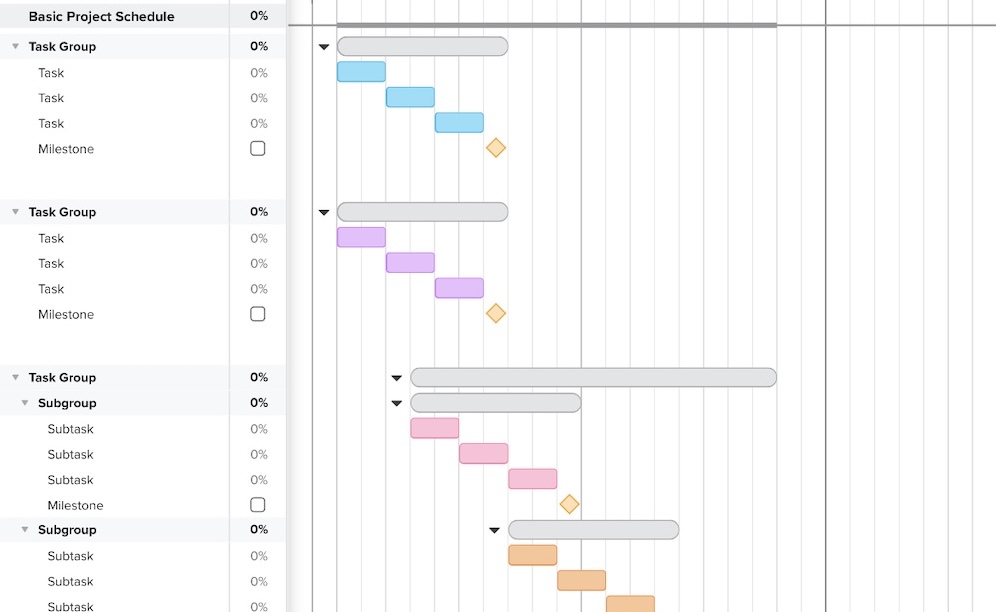Click the collapse arrow on the second Subgroup chart bar
Viewport: 996px width, 612px height.
494,529
